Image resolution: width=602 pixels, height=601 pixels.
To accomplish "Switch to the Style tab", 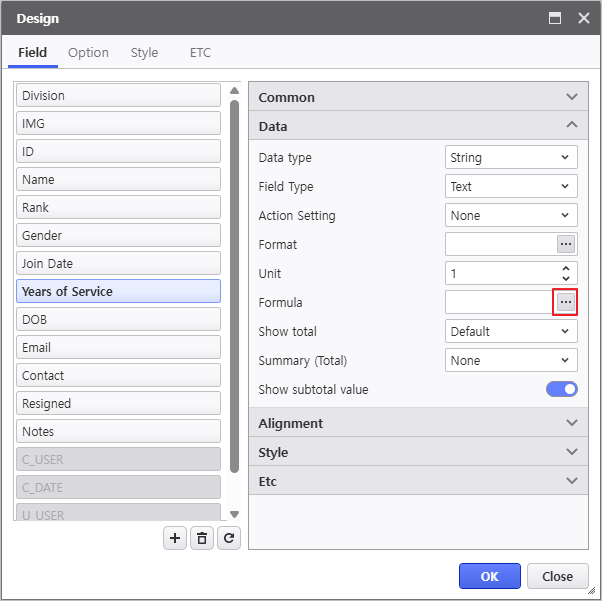I will [x=144, y=52].
